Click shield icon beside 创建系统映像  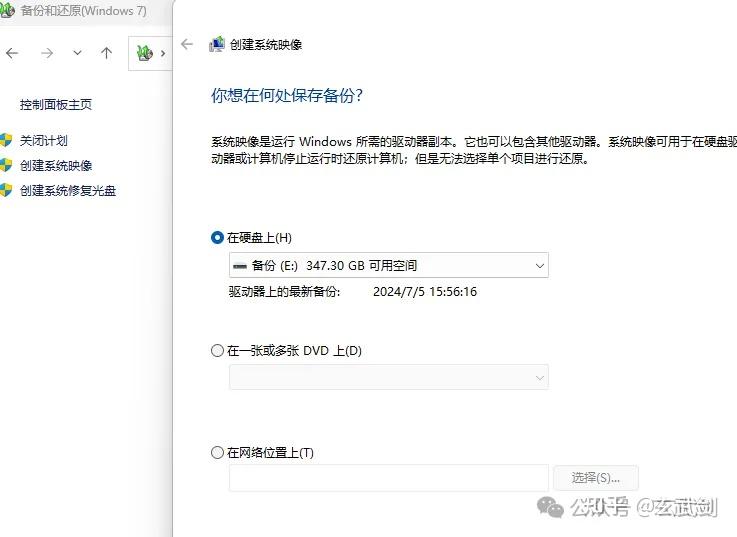point(6,165)
